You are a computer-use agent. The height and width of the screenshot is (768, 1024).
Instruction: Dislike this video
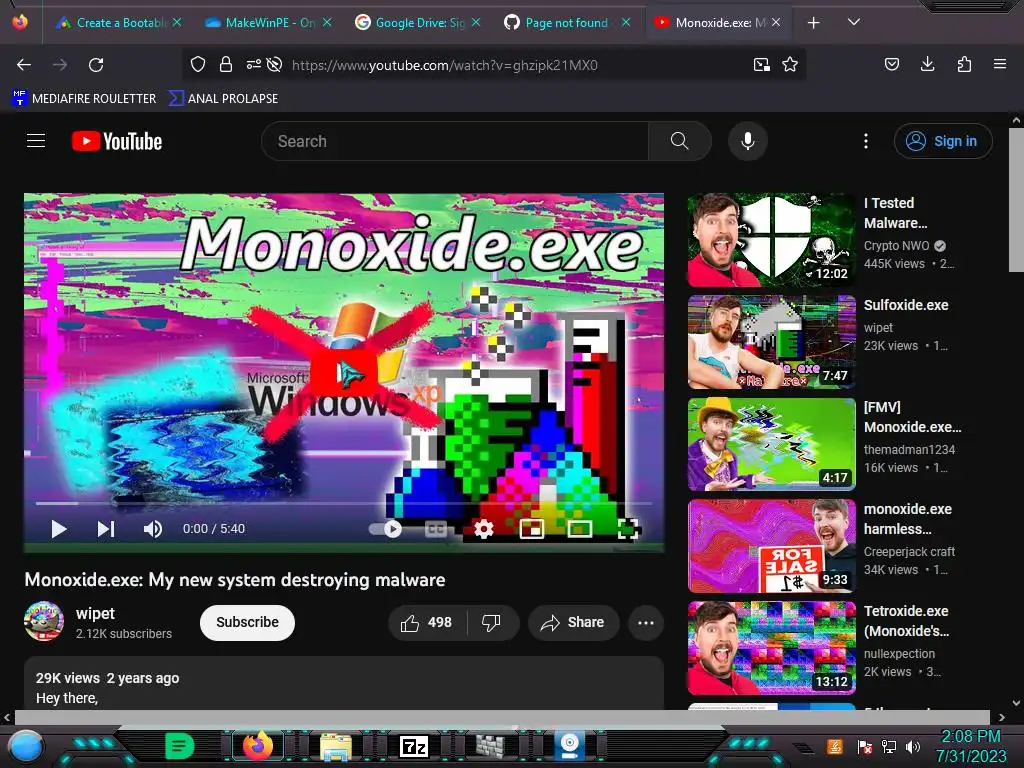click(492, 622)
